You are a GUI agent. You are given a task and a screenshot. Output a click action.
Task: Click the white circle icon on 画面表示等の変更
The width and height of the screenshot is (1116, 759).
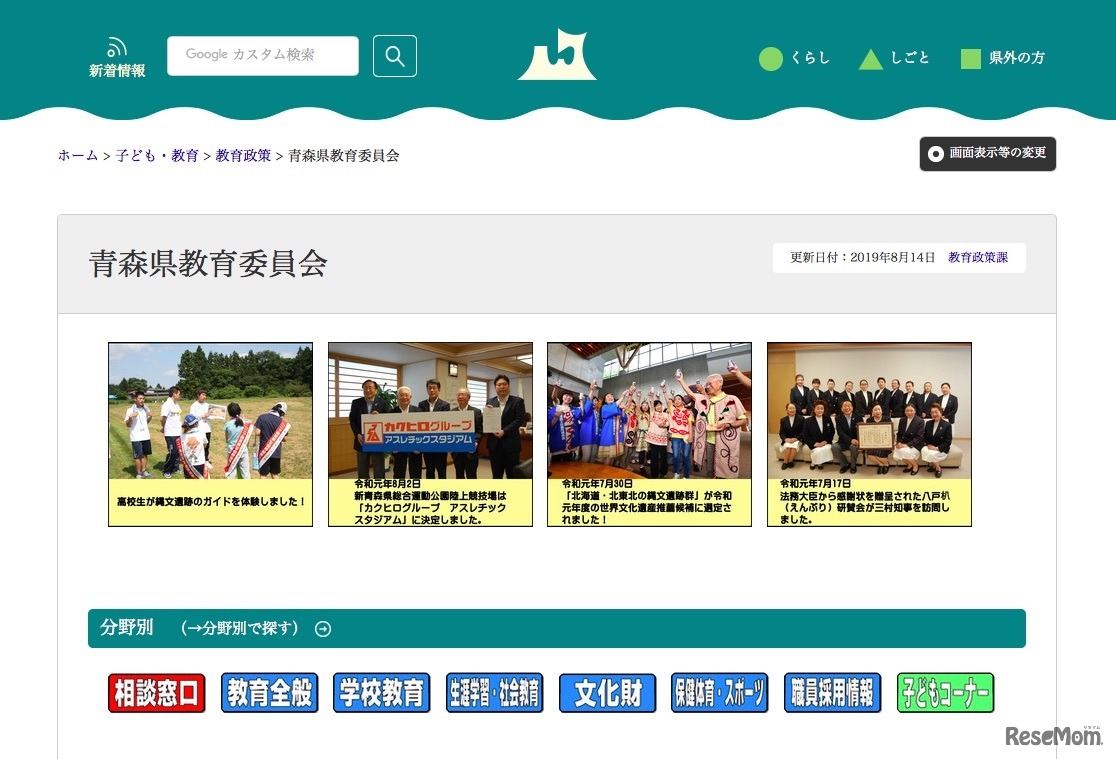(x=937, y=154)
